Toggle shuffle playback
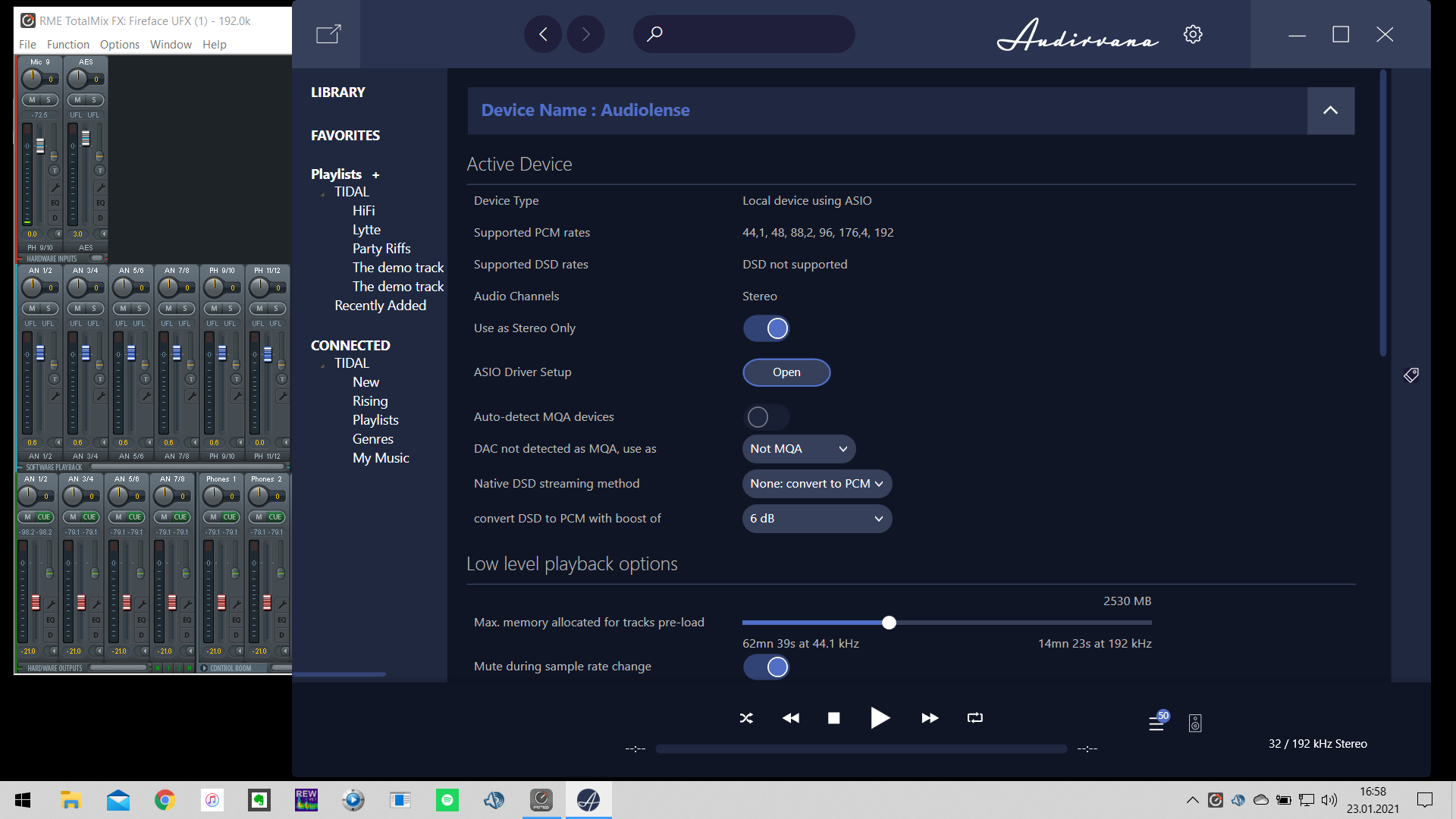The image size is (1456, 819). pyautogui.click(x=746, y=717)
